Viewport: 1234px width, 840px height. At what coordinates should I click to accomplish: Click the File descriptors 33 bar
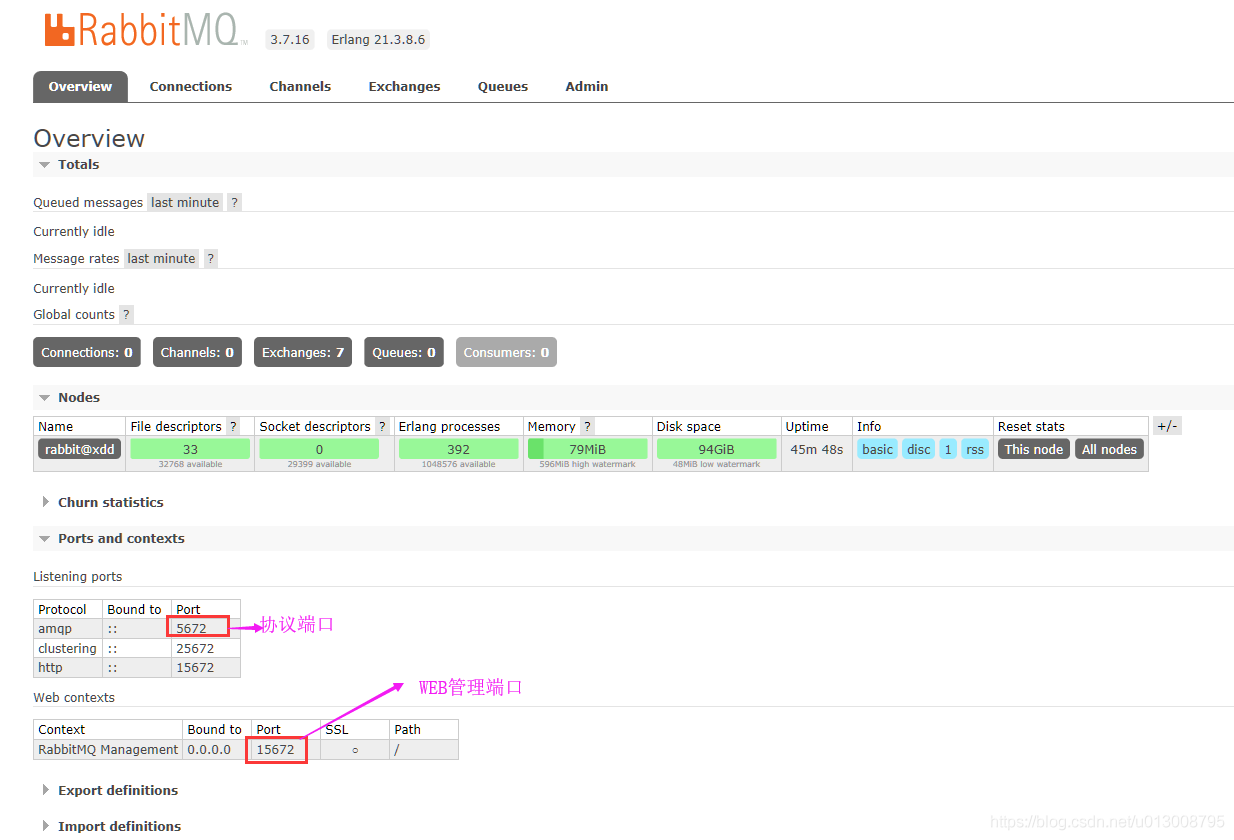[x=190, y=449]
